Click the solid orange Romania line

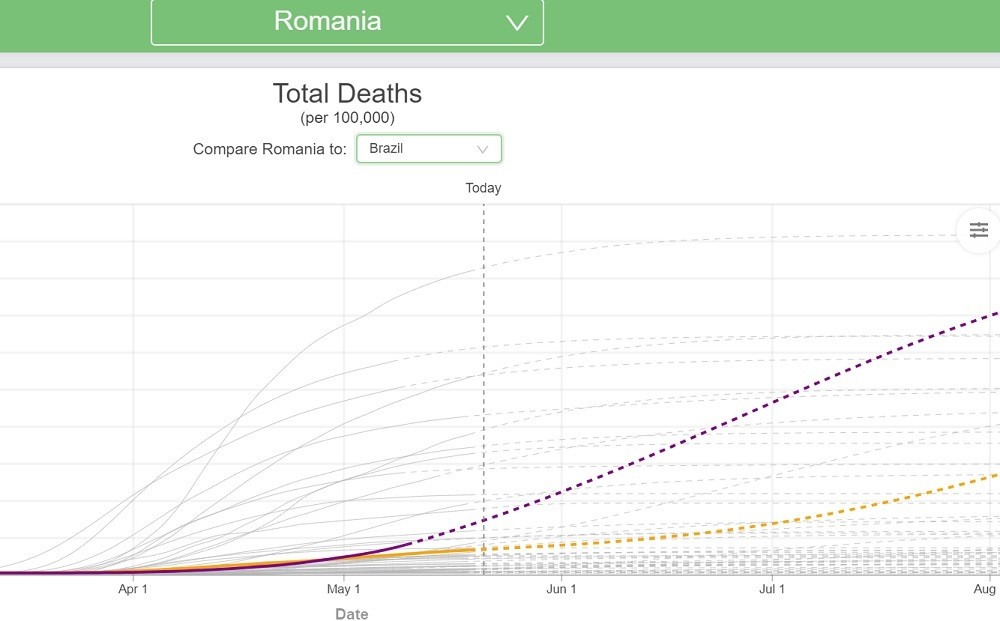(x=440, y=551)
